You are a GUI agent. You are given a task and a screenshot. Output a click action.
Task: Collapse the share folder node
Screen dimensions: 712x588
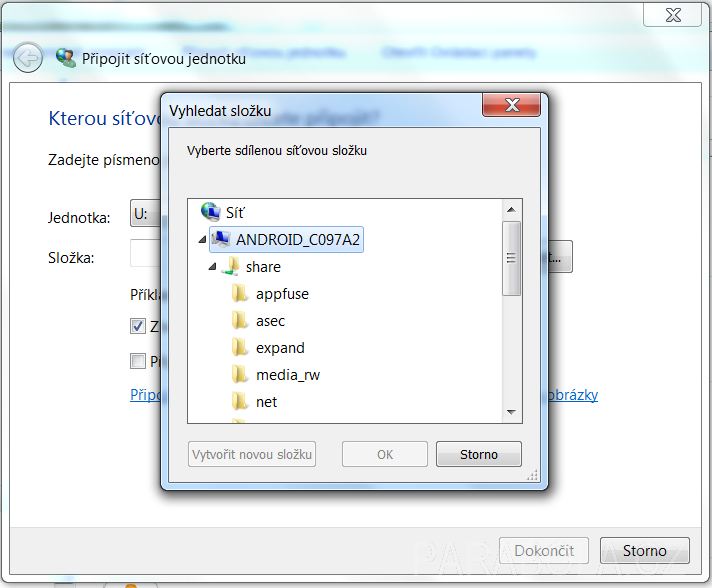point(212,267)
